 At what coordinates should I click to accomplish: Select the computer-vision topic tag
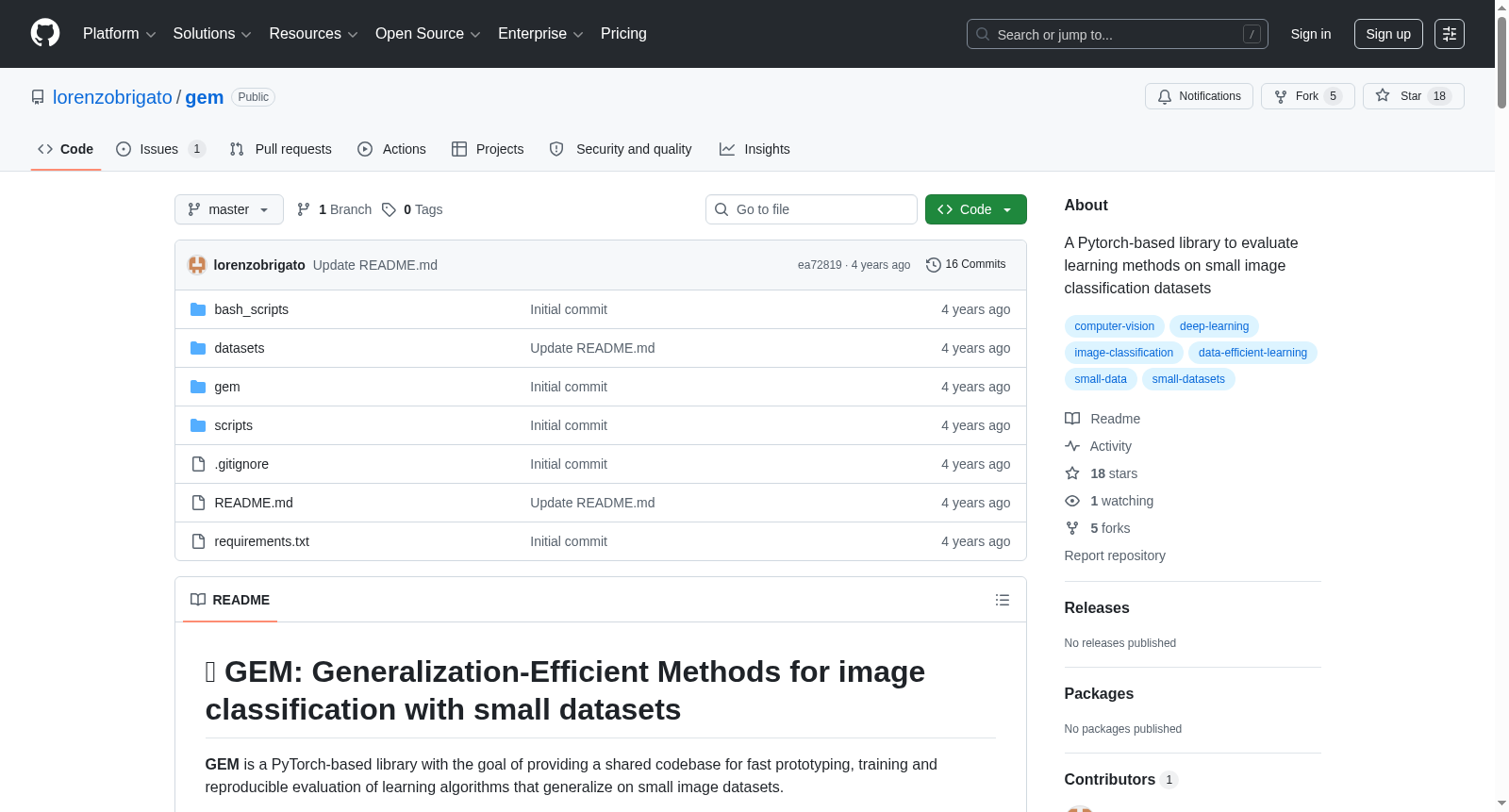[x=1114, y=326]
